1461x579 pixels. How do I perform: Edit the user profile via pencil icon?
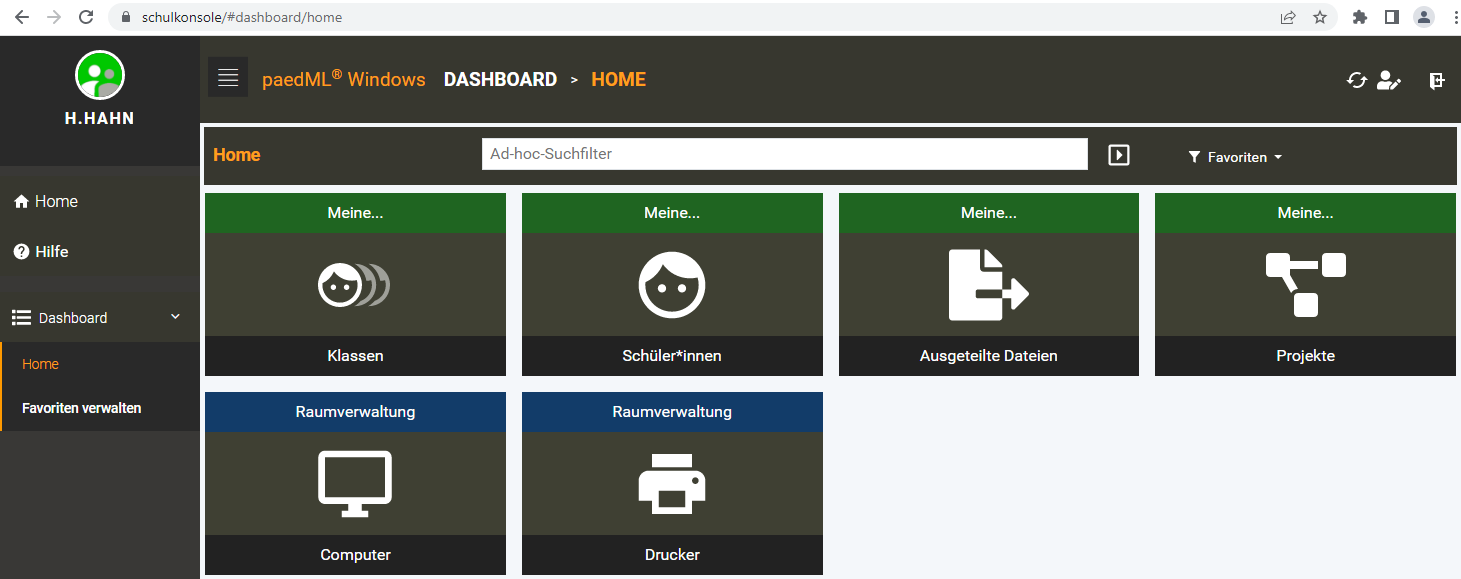[x=1390, y=80]
